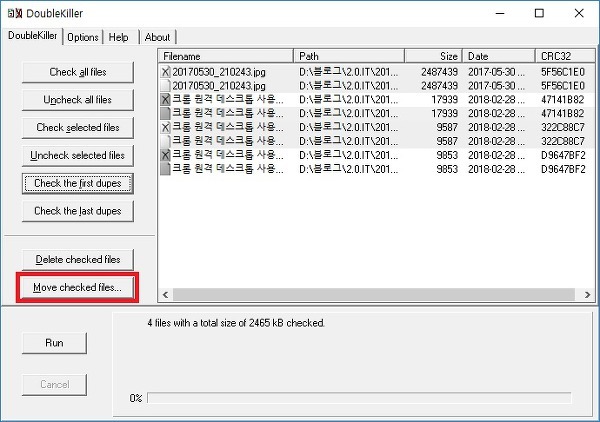Click Check the last dupes
This screenshot has width=600, height=422.
(x=78, y=211)
